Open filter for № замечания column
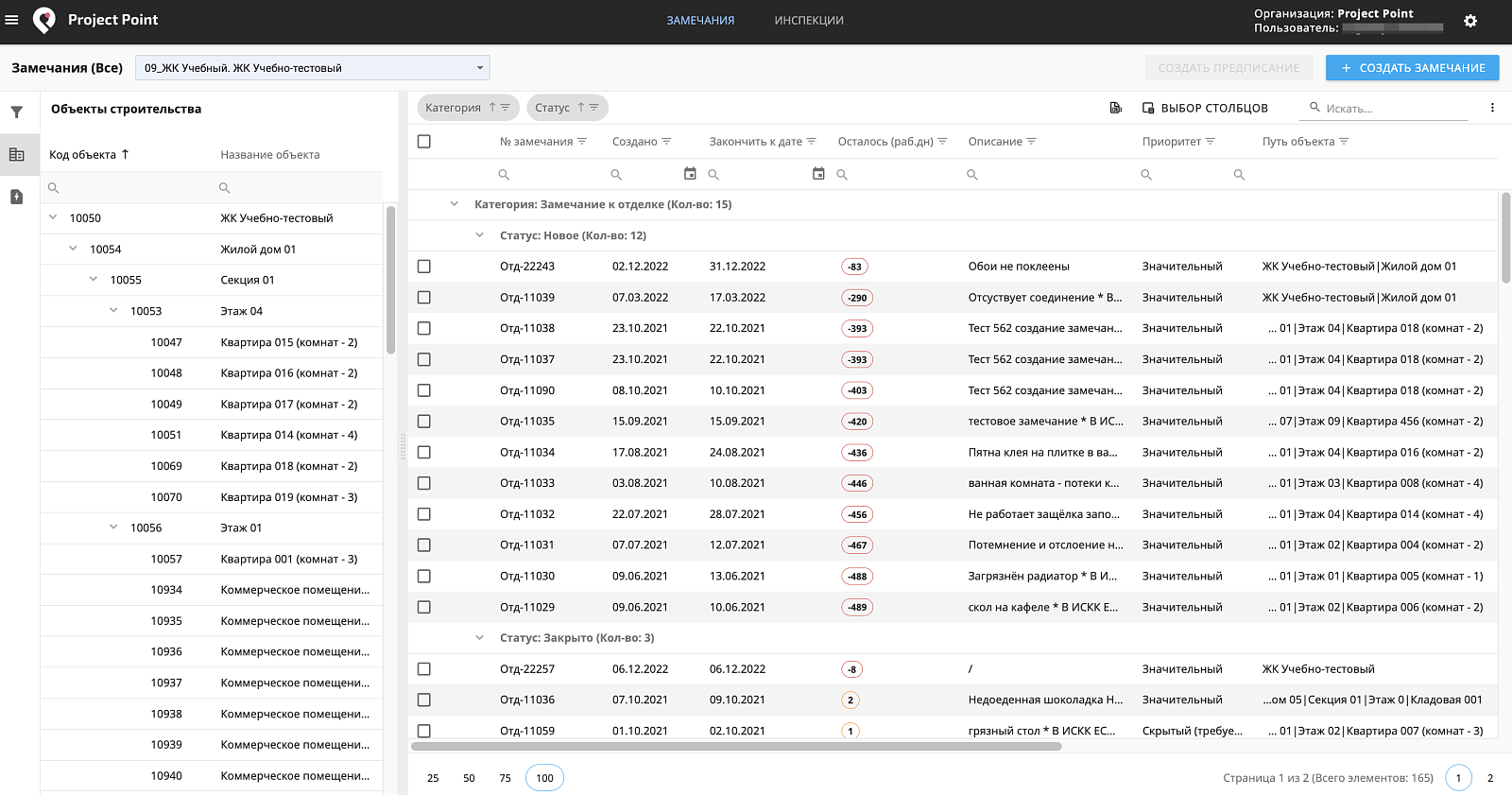This screenshot has height=795, width=1512. coord(582,142)
